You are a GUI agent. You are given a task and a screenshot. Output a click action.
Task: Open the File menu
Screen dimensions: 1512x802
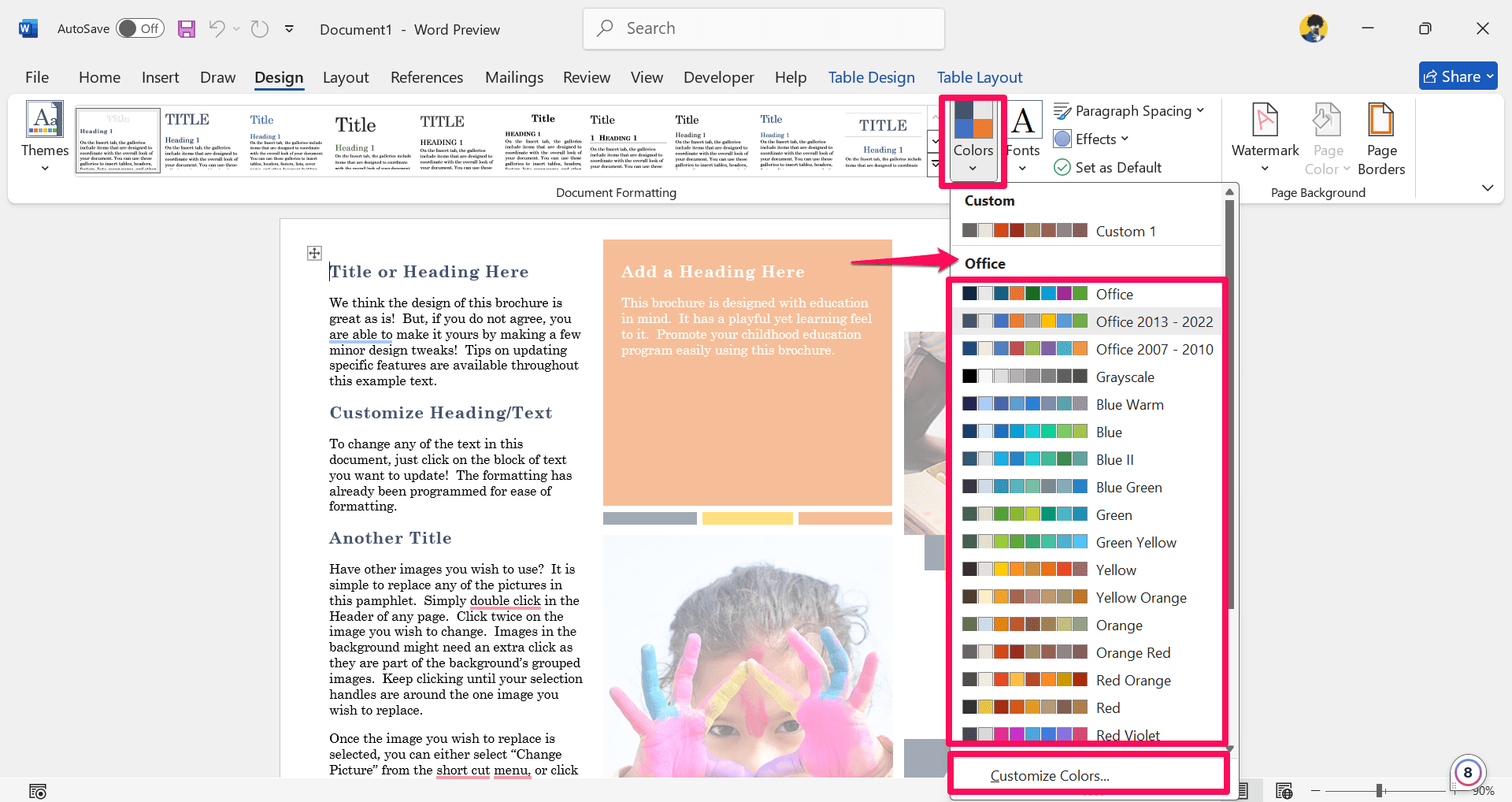[37, 77]
